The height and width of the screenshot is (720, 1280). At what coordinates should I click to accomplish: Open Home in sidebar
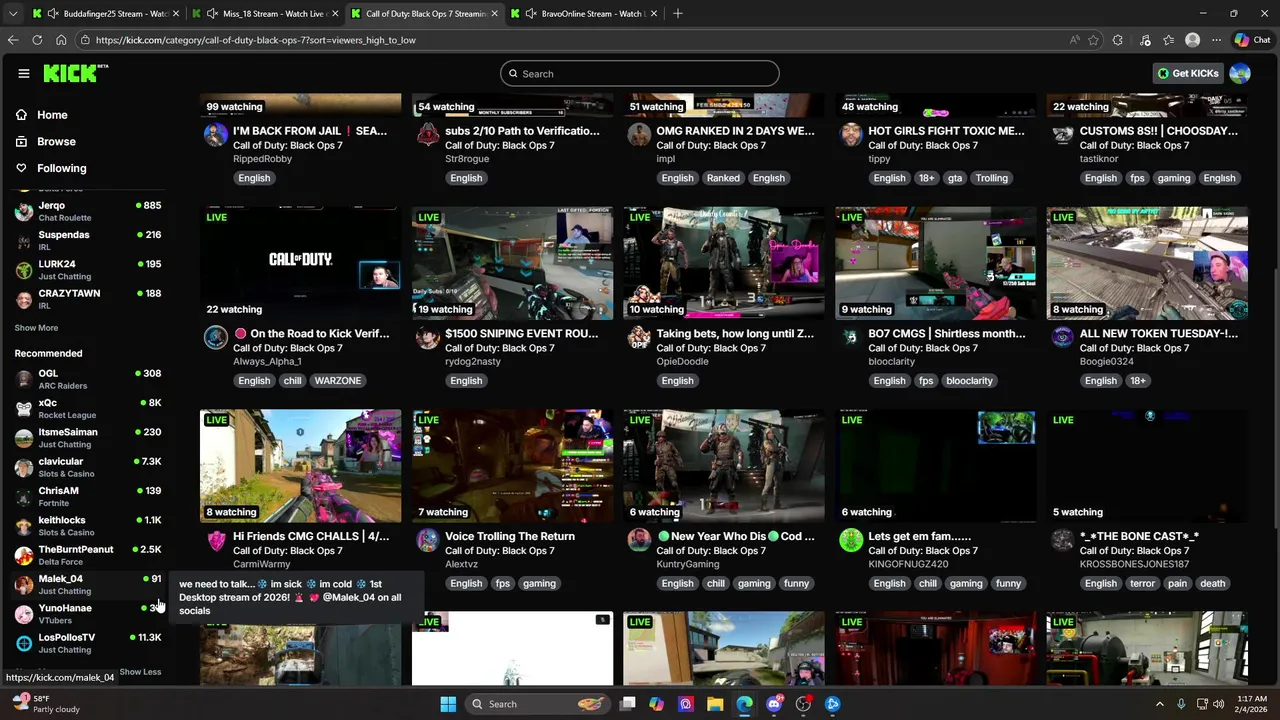click(52, 115)
